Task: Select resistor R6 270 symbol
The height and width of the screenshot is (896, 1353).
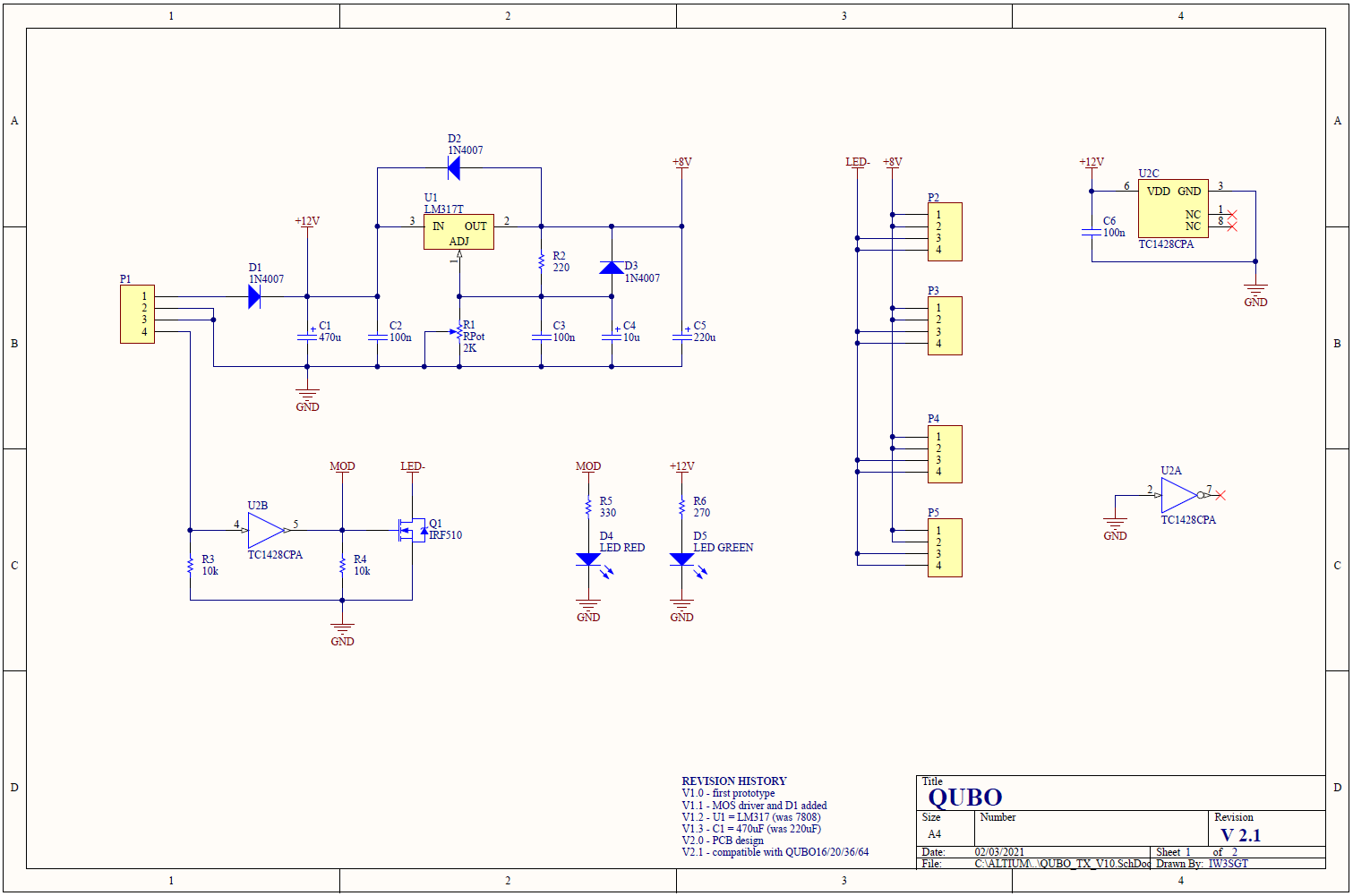Action: click(682, 508)
